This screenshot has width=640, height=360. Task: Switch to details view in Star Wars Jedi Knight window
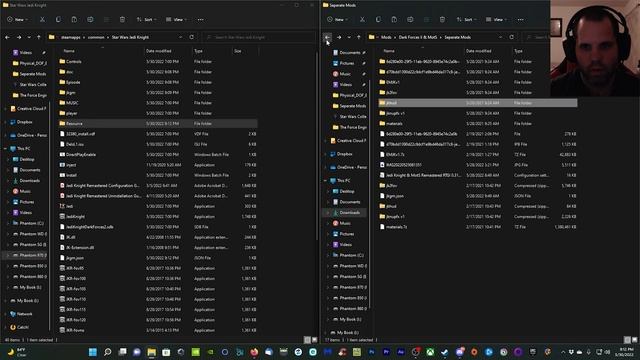pos(307,340)
